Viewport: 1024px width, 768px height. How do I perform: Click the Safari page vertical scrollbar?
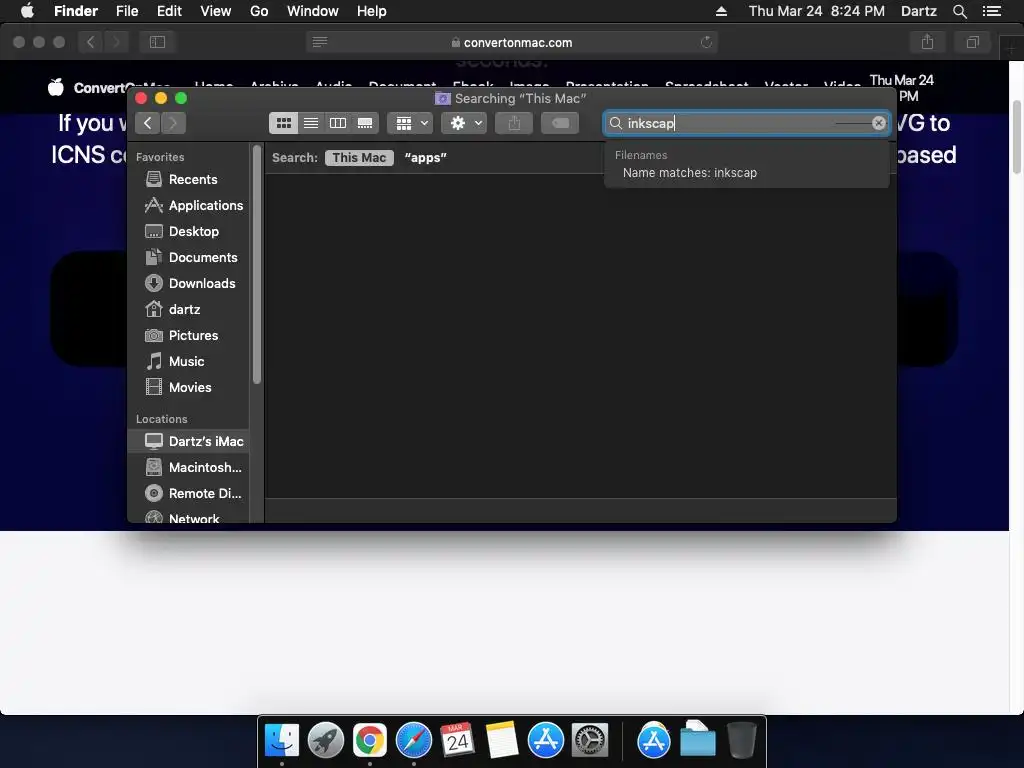(x=1016, y=137)
